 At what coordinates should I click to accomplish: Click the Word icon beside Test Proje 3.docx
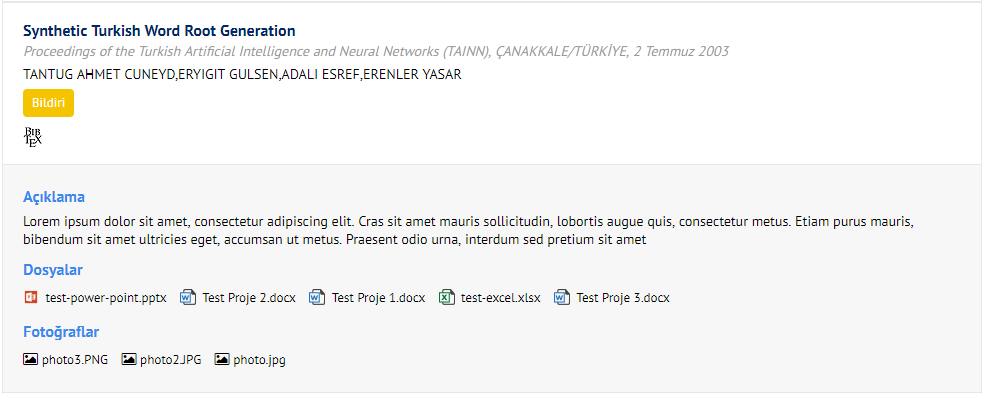coord(562,297)
